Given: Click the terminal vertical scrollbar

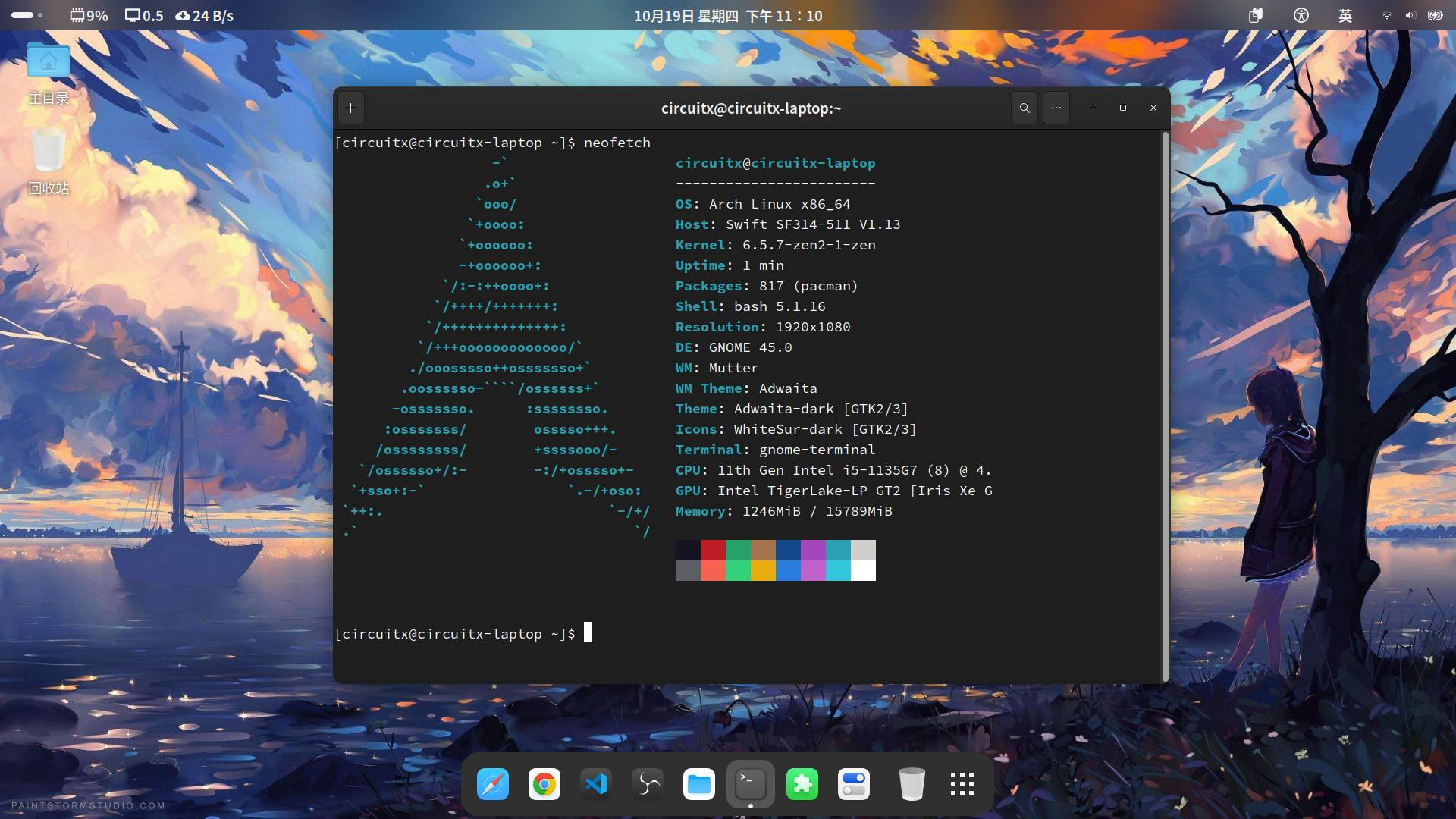Looking at the screenshot, I should coord(1165,406).
